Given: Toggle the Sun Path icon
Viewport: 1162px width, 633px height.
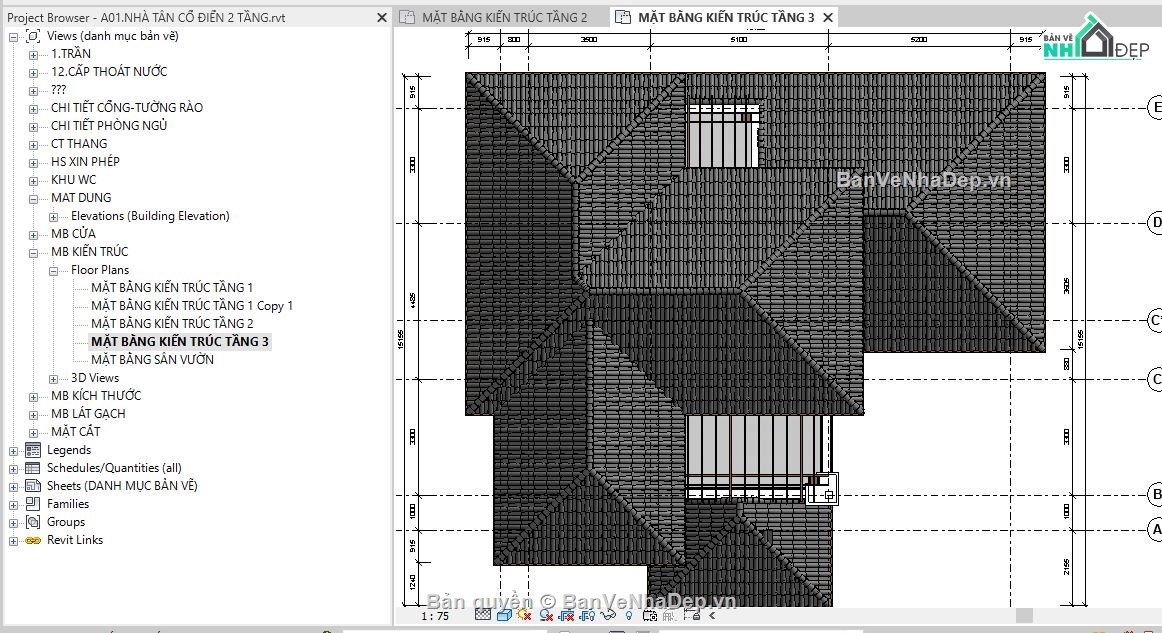Looking at the screenshot, I should click(524, 617).
